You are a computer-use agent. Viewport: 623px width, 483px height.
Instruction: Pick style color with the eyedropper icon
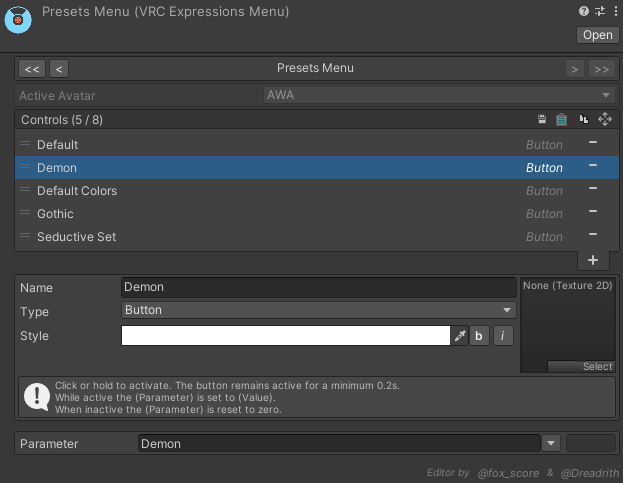click(460, 336)
